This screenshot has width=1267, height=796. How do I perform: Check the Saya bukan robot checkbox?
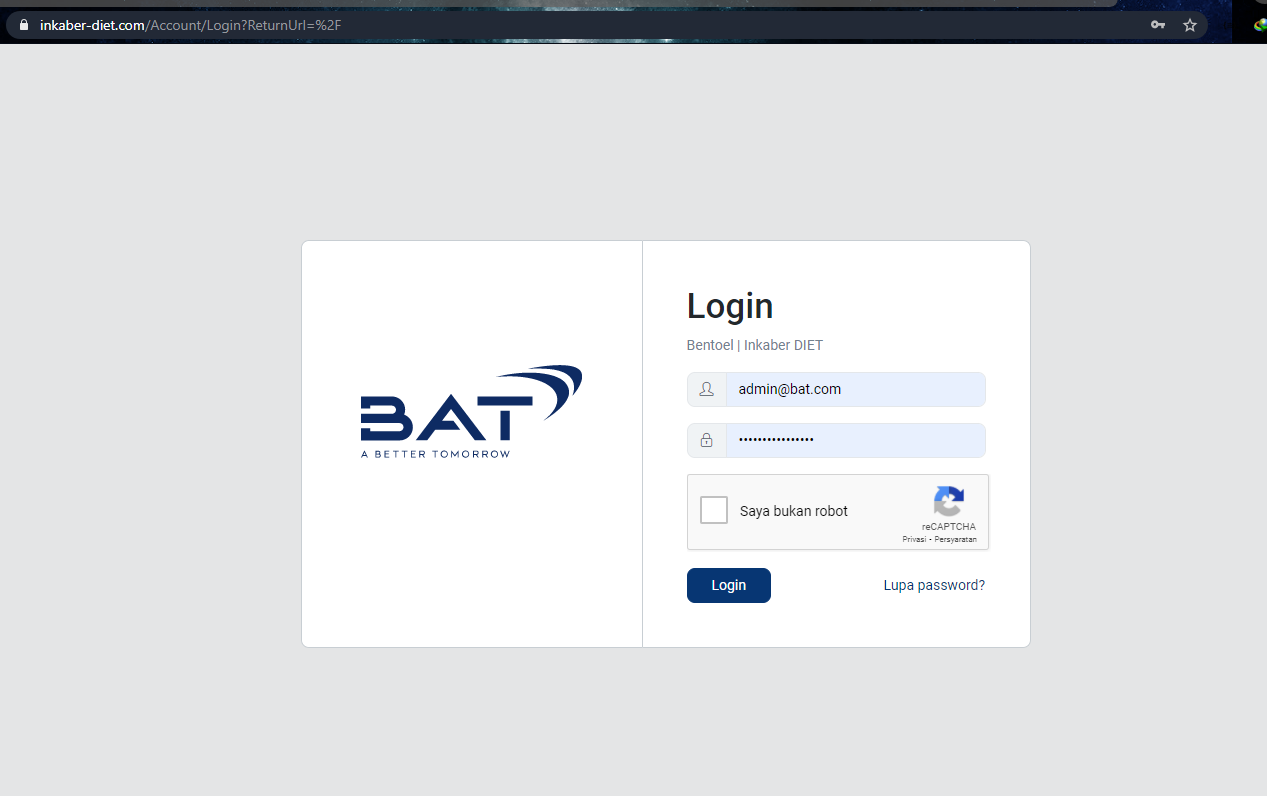coord(714,510)
